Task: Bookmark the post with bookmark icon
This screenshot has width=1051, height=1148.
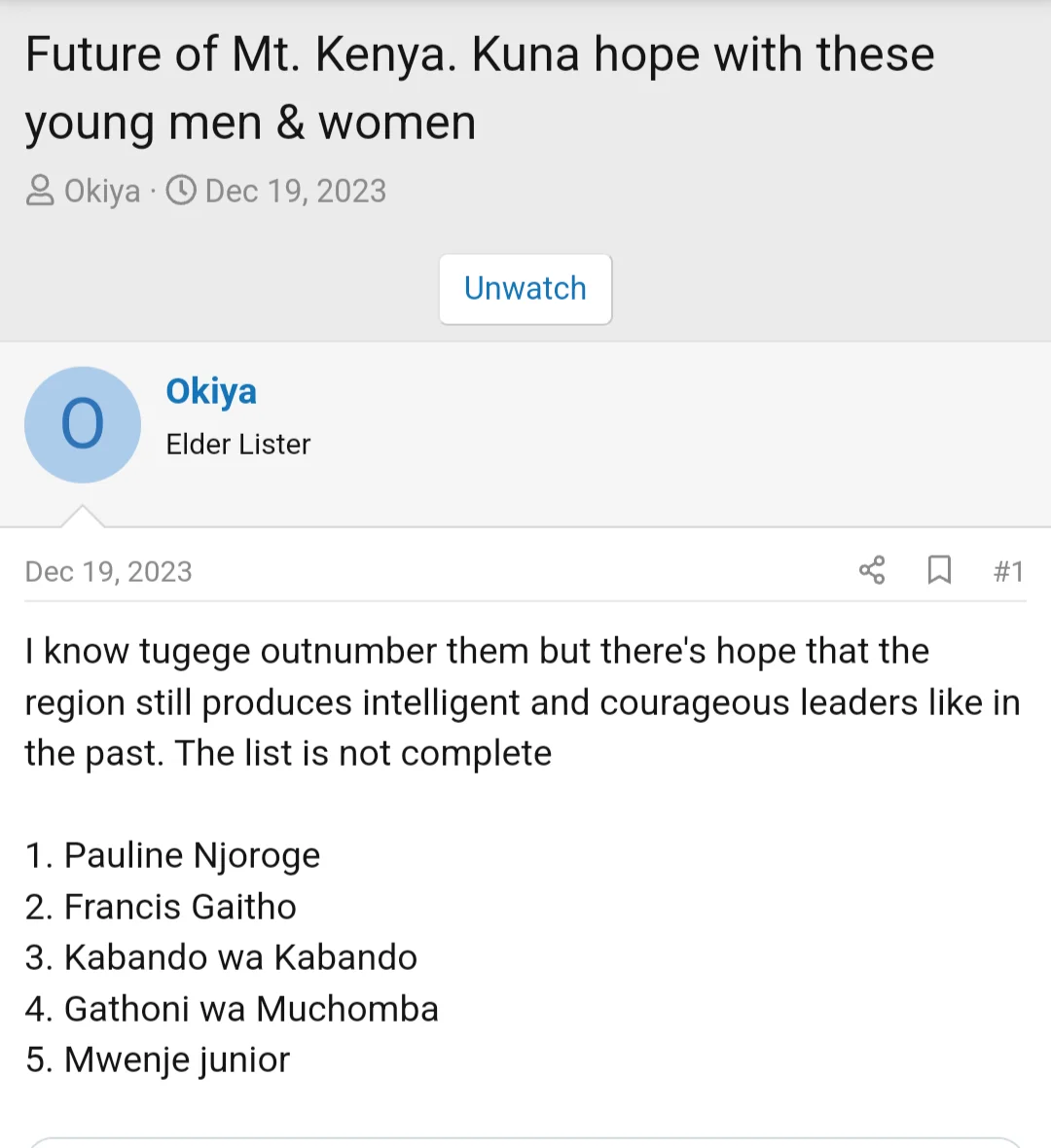Action: pyautogui.click(x=939, y=570)
